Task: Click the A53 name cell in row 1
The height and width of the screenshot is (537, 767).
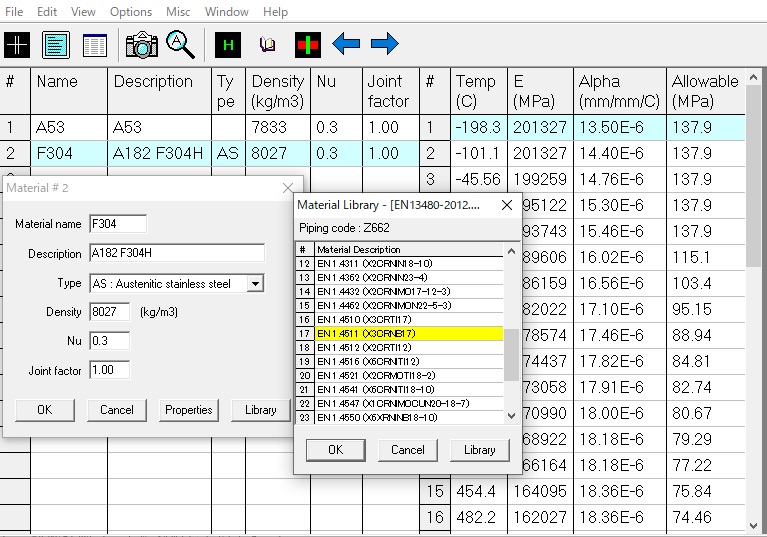Action: coord(69,128)
